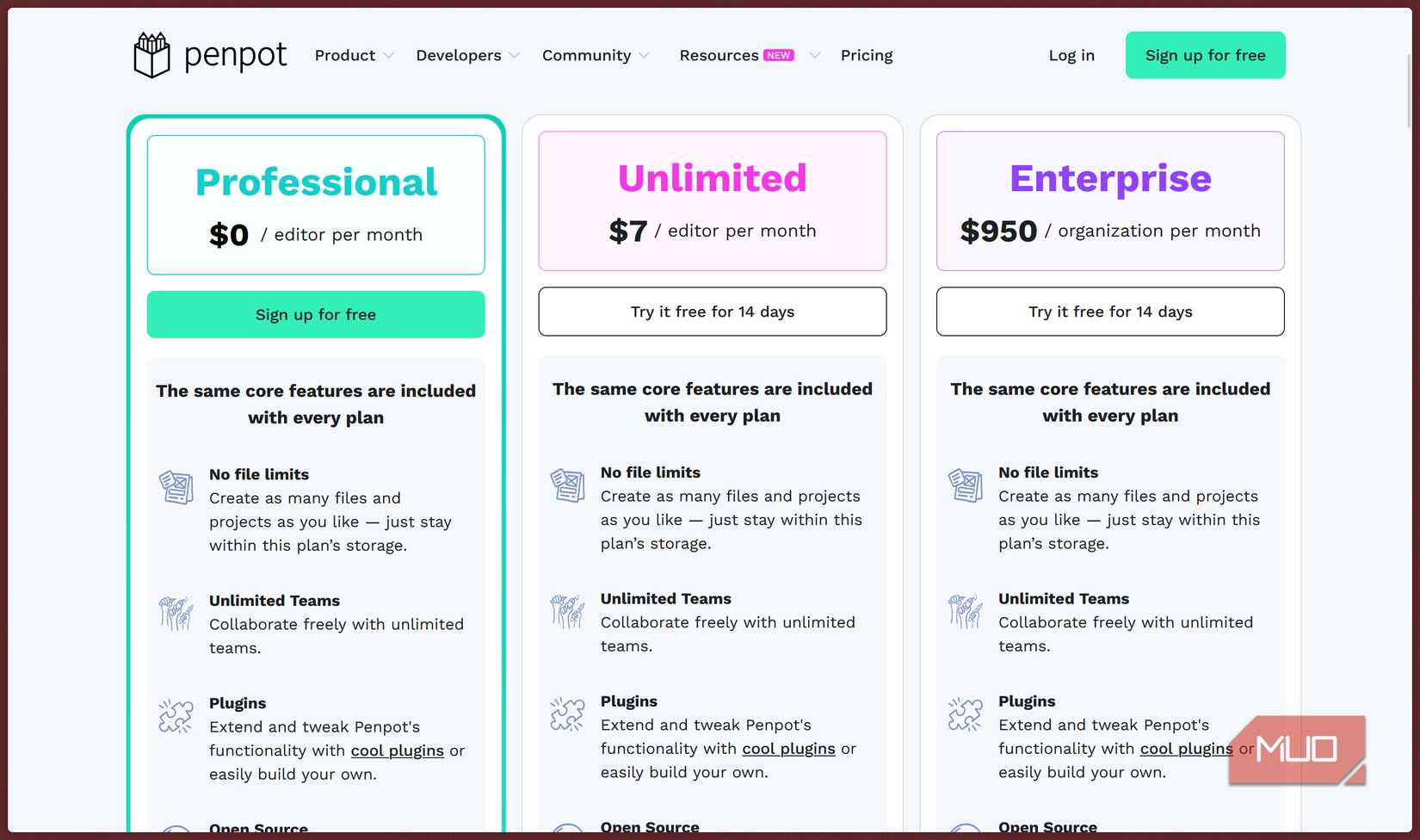Click Sign up for free on the Professional card
Viewport: 1420px width, 840px height.
tap(315, 314)
